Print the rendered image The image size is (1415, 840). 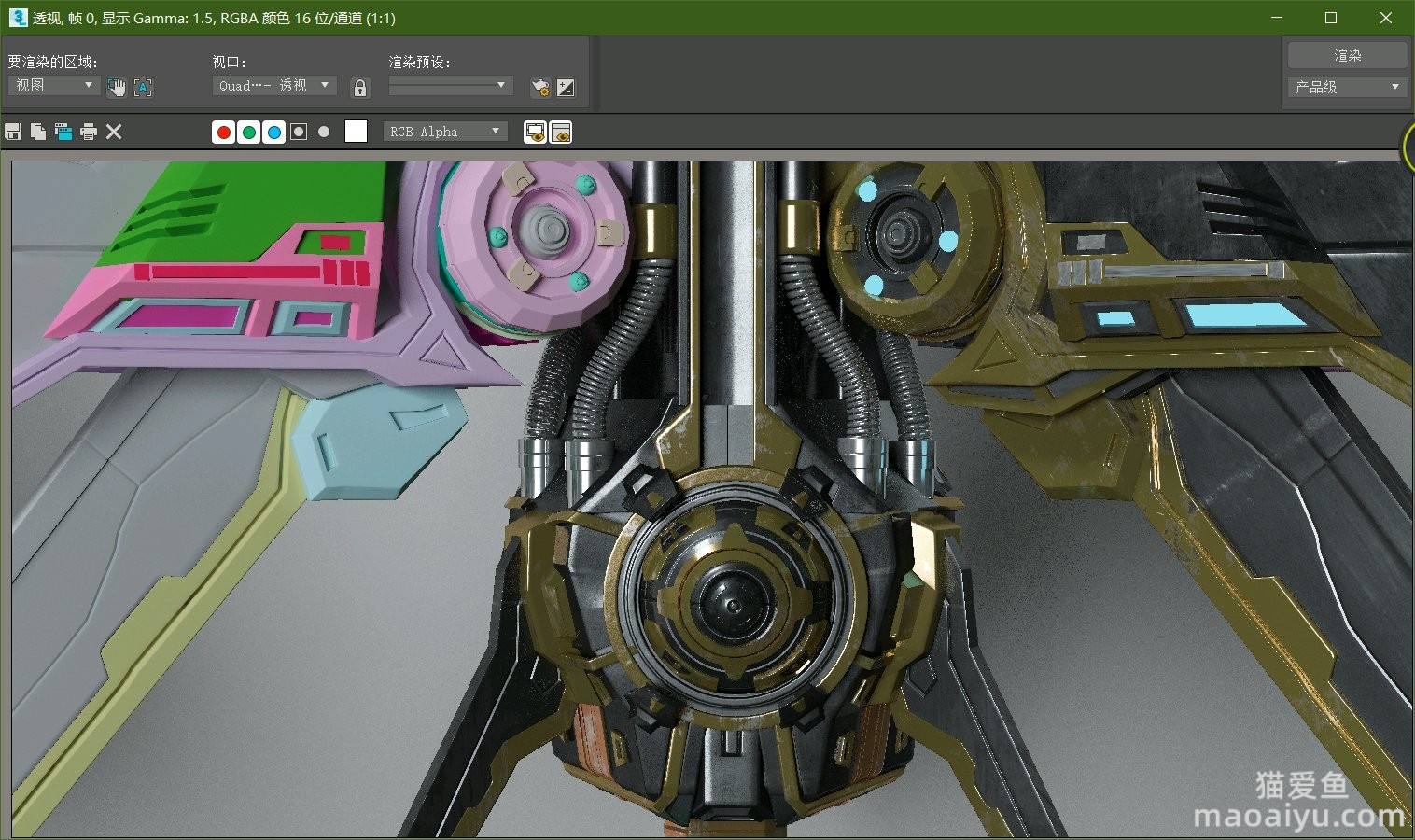89,132
